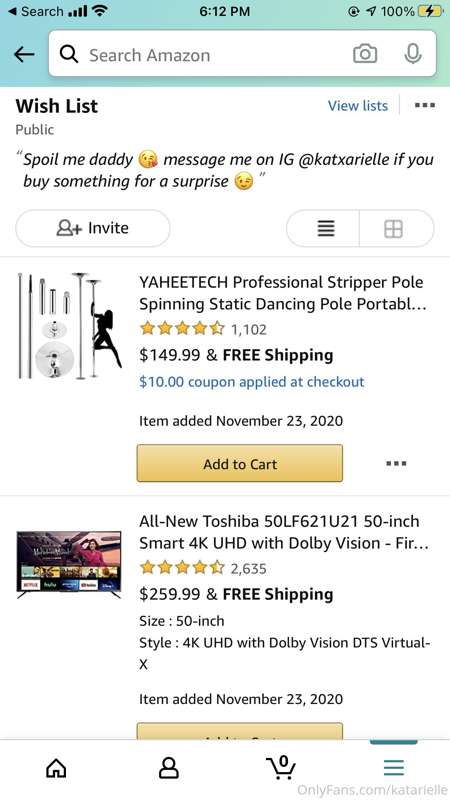This screenshot has width=450, height=800.
Task: Open the account profile icon
Action: [x=169, y=767]
